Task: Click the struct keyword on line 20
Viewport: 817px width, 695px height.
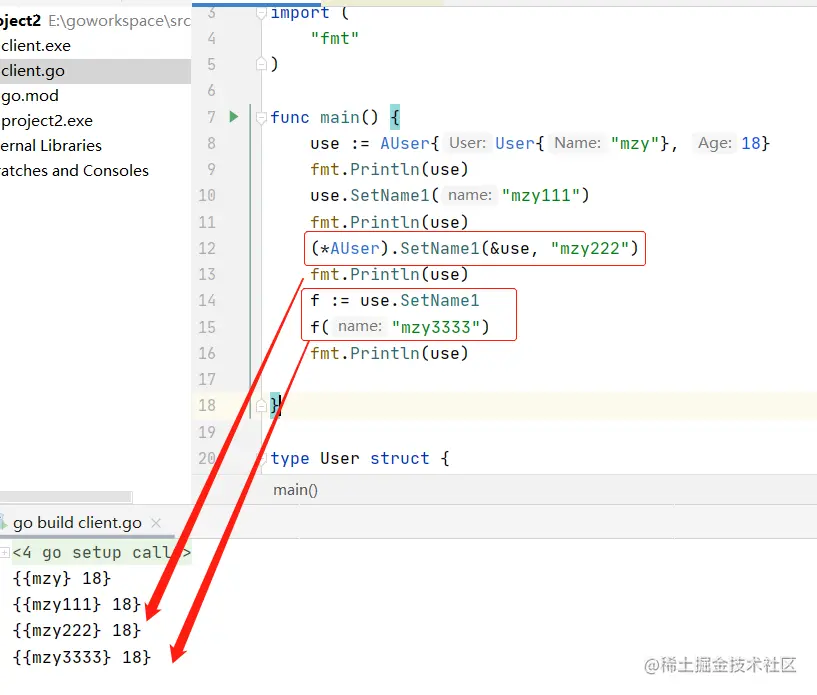Action: (400, 458)
